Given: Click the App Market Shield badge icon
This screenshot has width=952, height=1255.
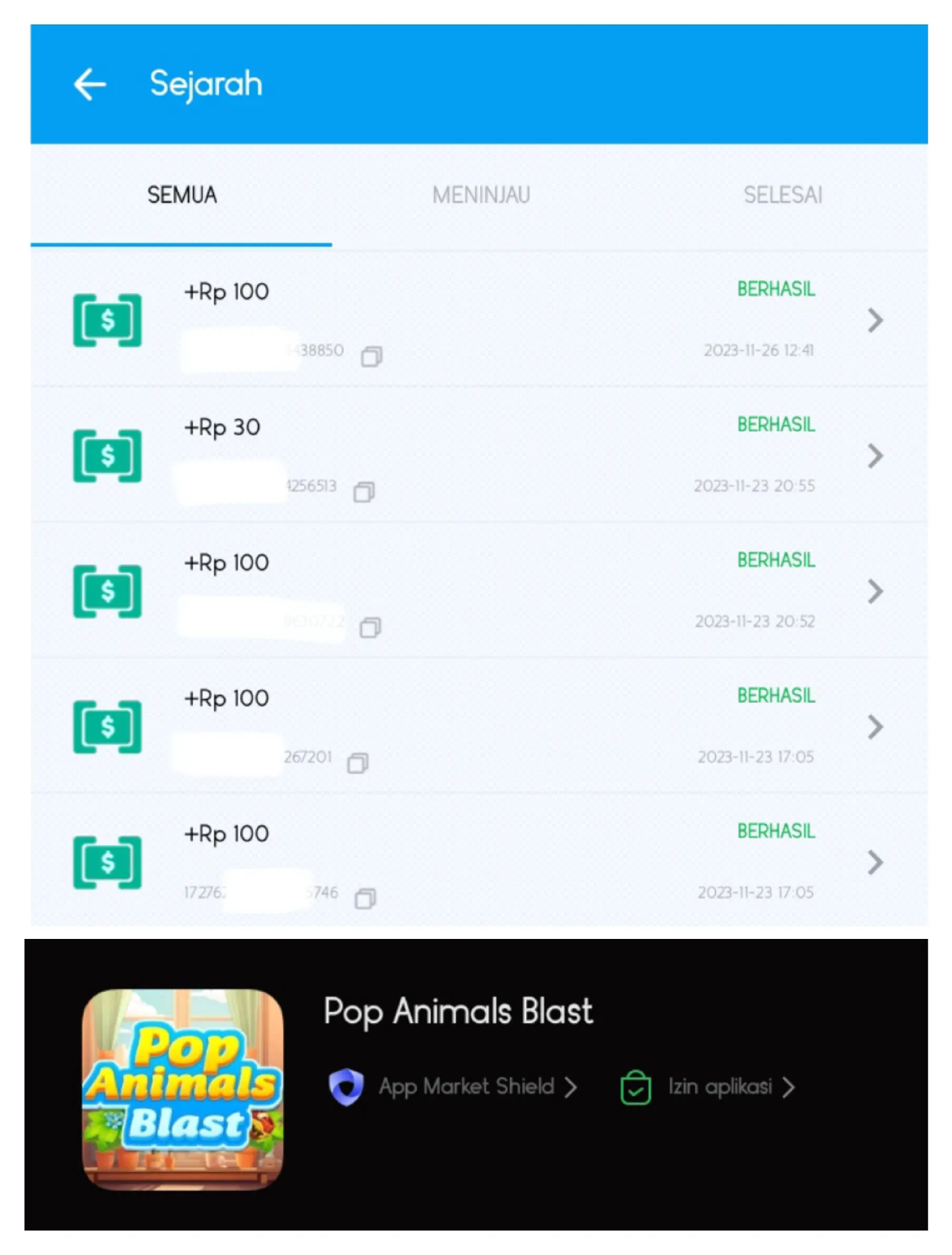Looking at the screenshot, I should pyautogui.click(x=346, y=1086).
